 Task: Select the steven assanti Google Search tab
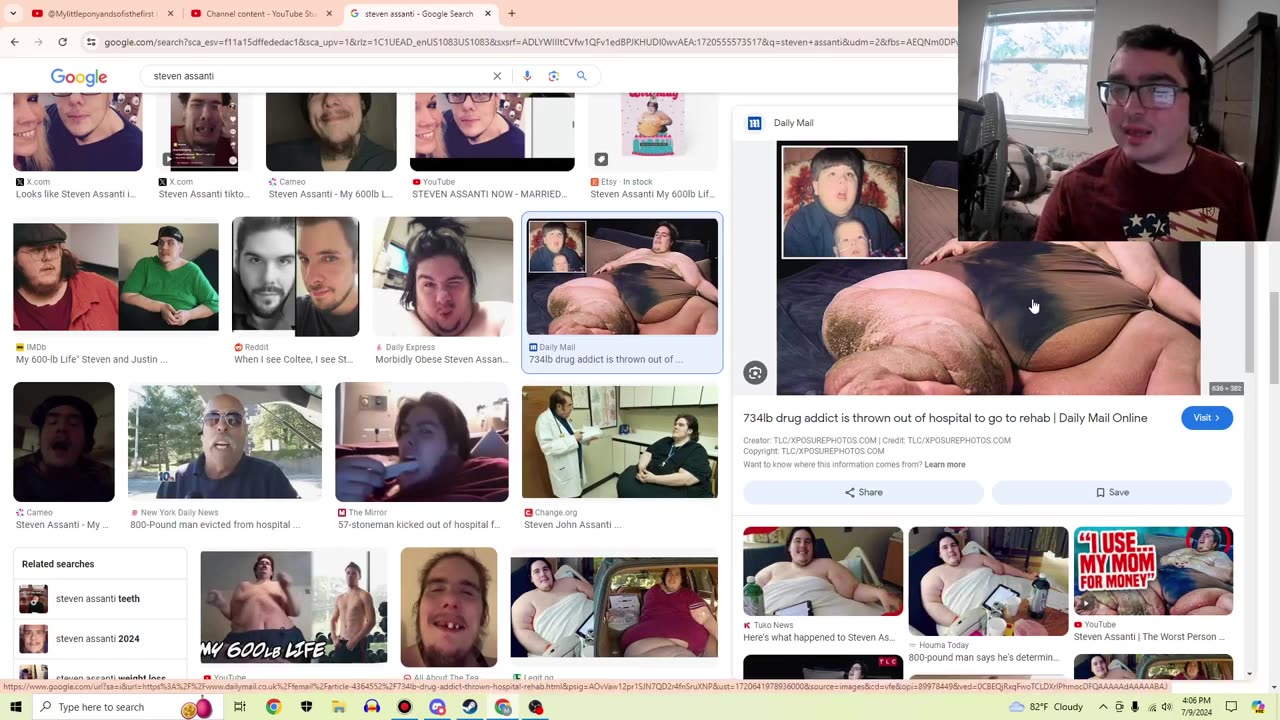419,14
